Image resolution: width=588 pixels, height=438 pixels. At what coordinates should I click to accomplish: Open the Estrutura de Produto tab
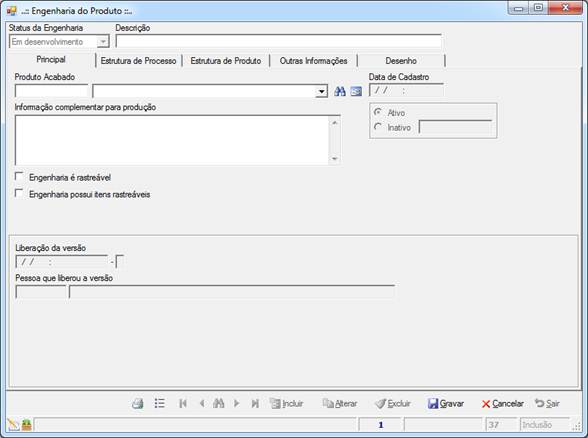pyautogui.click(x=226, y=61)
